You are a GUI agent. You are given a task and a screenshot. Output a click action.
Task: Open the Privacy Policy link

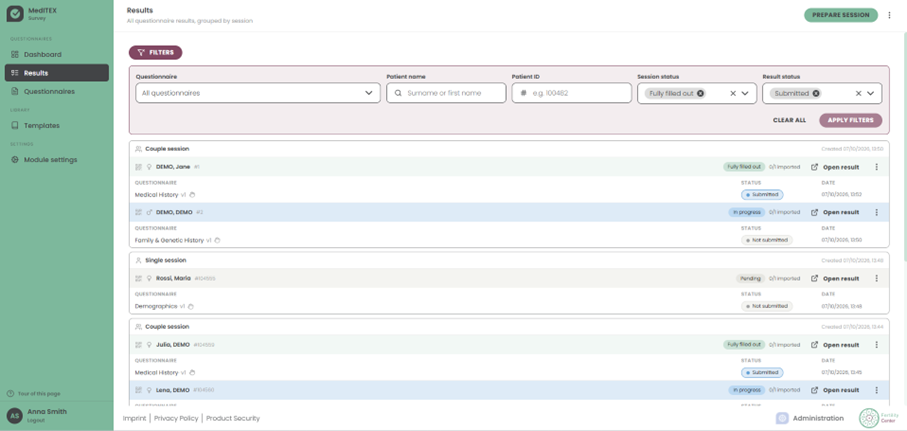(x=176, y=418)
